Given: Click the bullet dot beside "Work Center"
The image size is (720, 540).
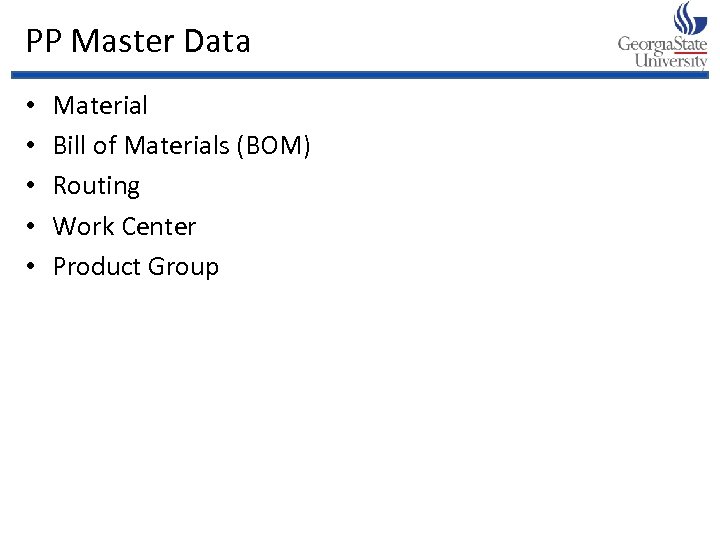Looking at the screenshot, I should [32, 227].
